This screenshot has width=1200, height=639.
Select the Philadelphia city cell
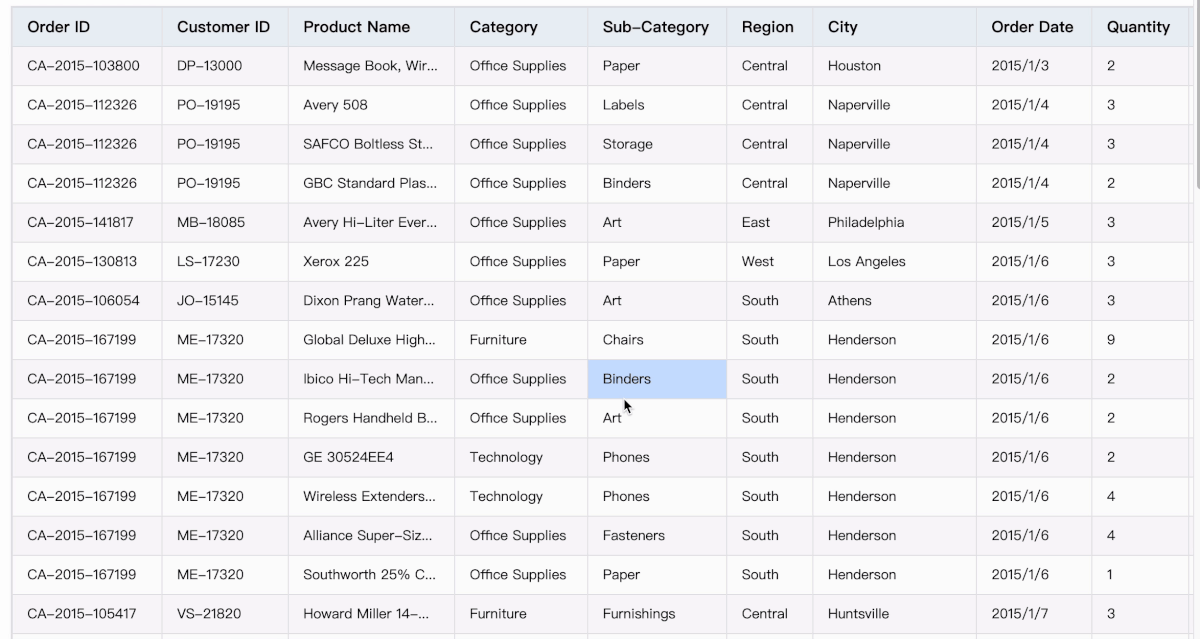point(865,223)
